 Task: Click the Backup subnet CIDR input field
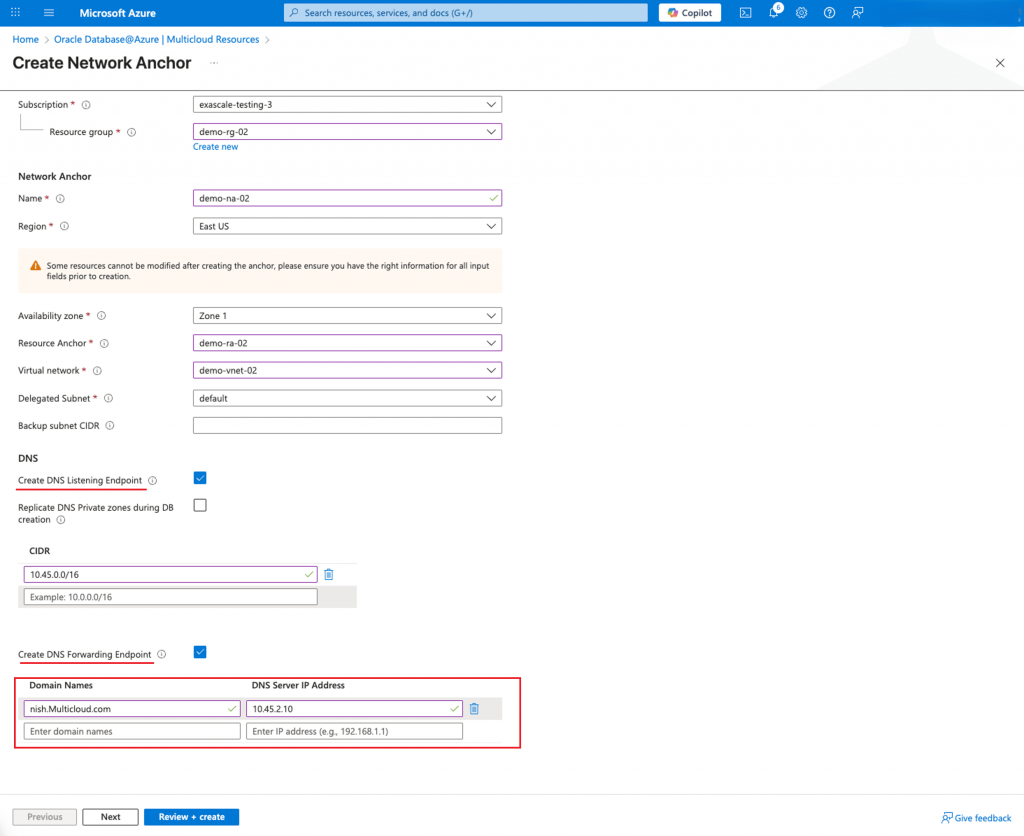click(346, 426)
